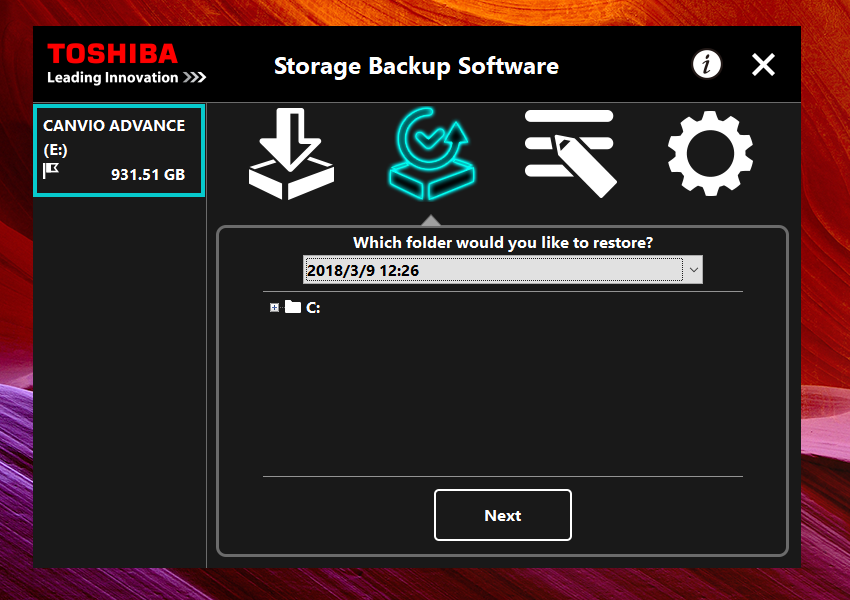Image resolution: width=850 pixels, height=600 pixels.
Task: Click the information (i) icon
Action: (x=707, y=64)
